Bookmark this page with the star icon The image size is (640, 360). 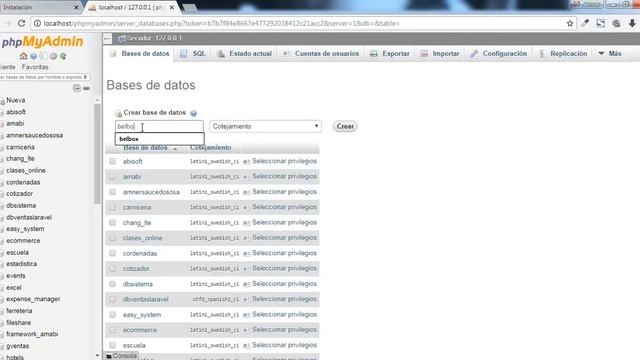pos(570,23)
